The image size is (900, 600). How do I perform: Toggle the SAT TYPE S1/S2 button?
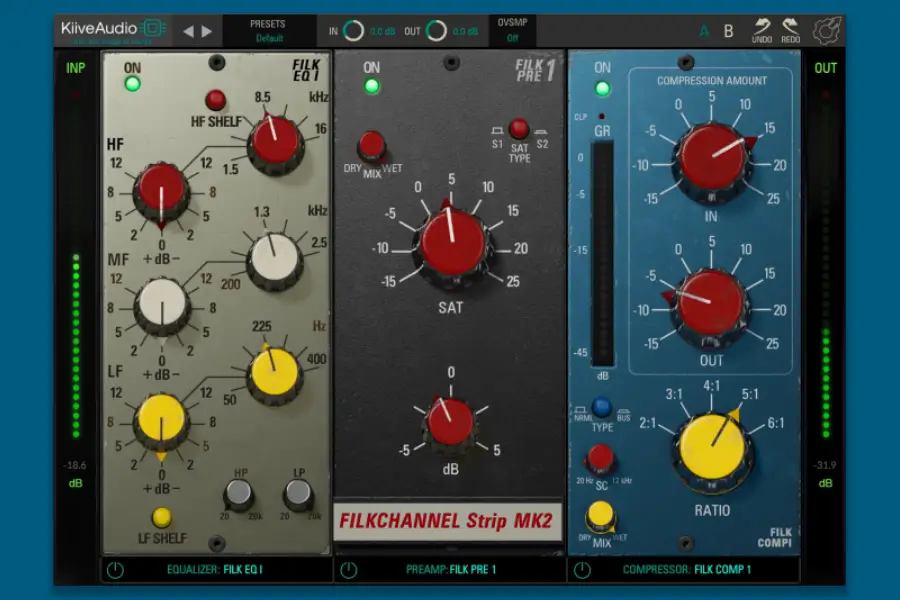point(519,129)
